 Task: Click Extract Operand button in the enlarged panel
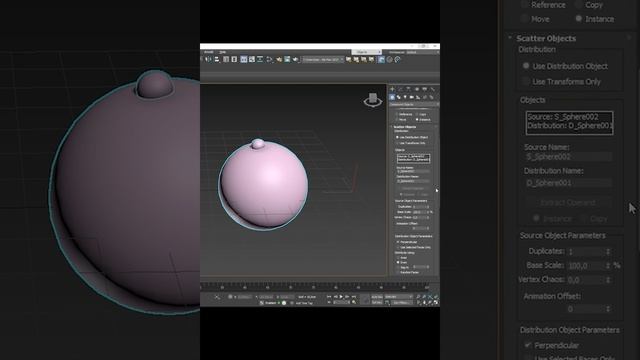coord(568,203)
